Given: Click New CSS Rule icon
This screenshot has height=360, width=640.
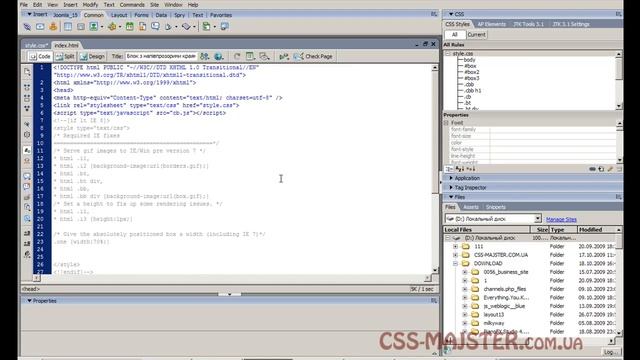Looking at the screenshot, I should click(x=601, y=169).
